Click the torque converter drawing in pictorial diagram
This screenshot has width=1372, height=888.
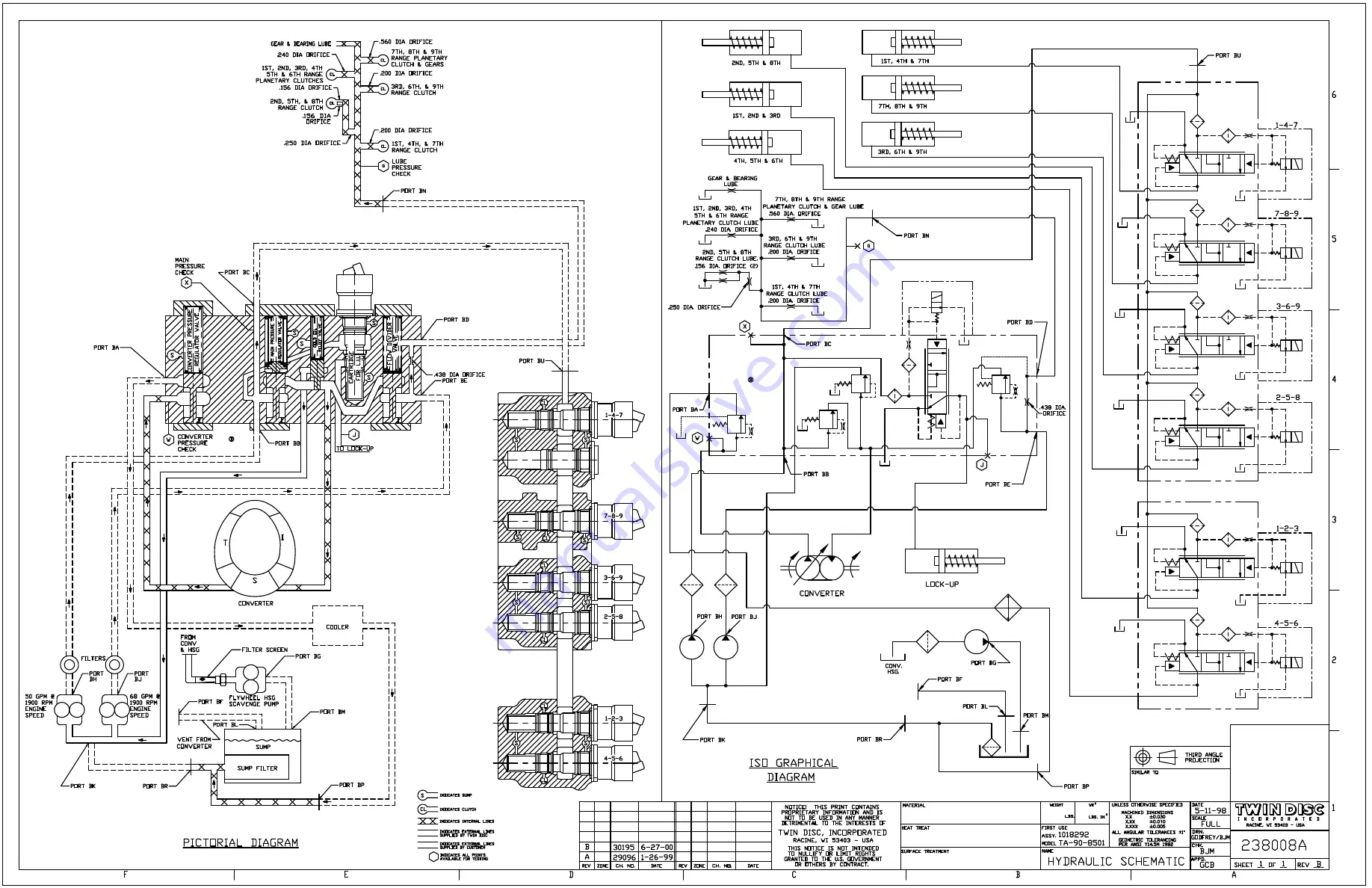pos(254,548)
